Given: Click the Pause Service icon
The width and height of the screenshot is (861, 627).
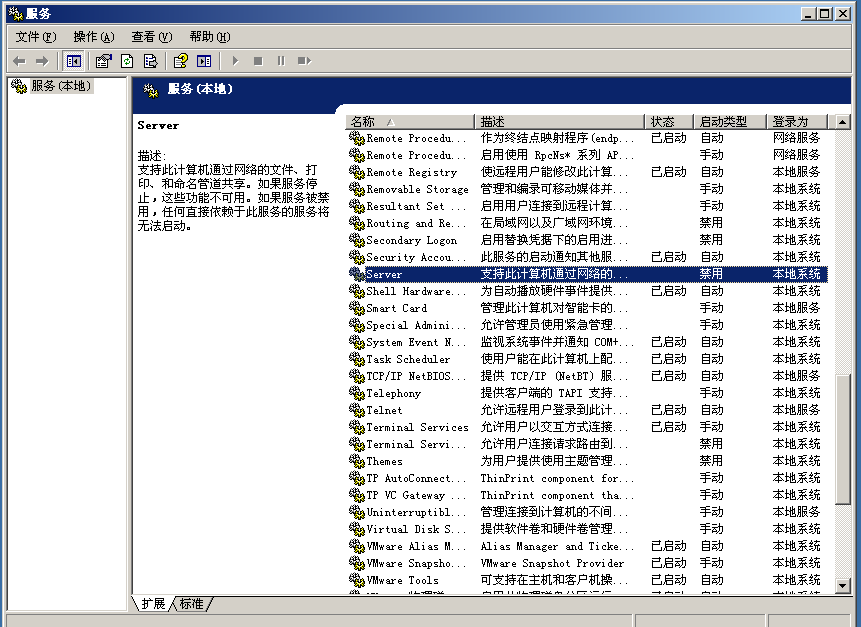Looking at the screenshot, I should coord(281,61).
